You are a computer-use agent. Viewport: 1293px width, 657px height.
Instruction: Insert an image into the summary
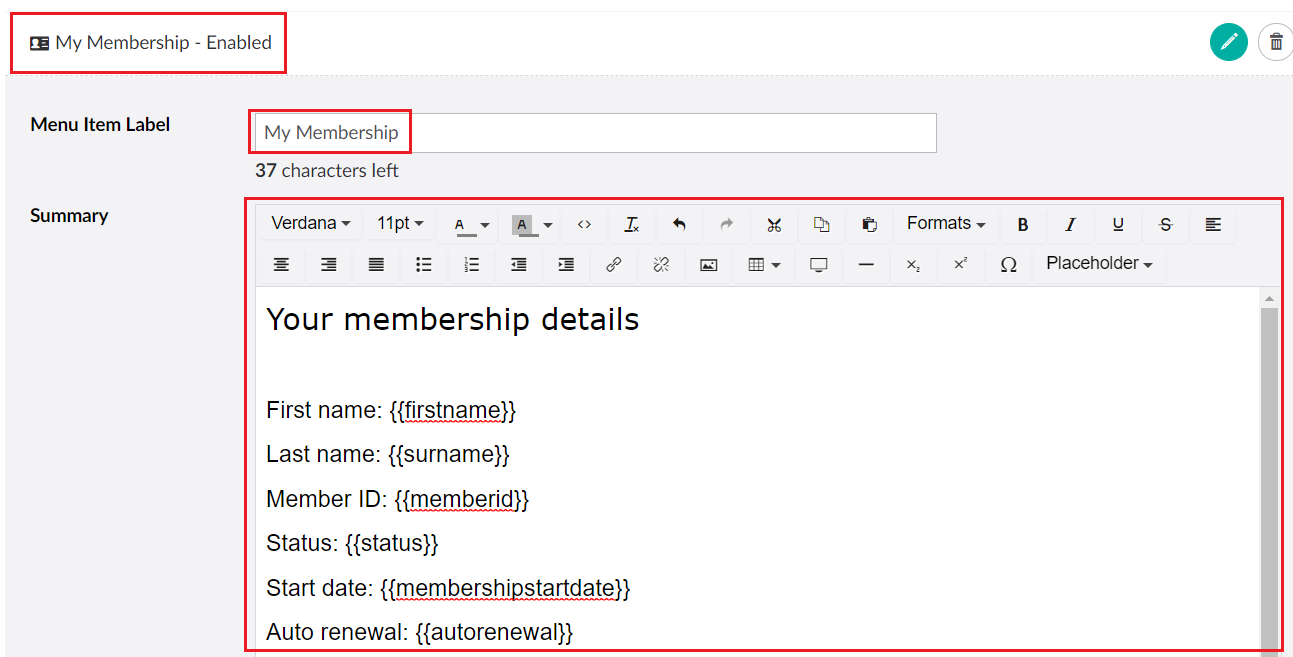pyautogui.click(x=709, y=264)
